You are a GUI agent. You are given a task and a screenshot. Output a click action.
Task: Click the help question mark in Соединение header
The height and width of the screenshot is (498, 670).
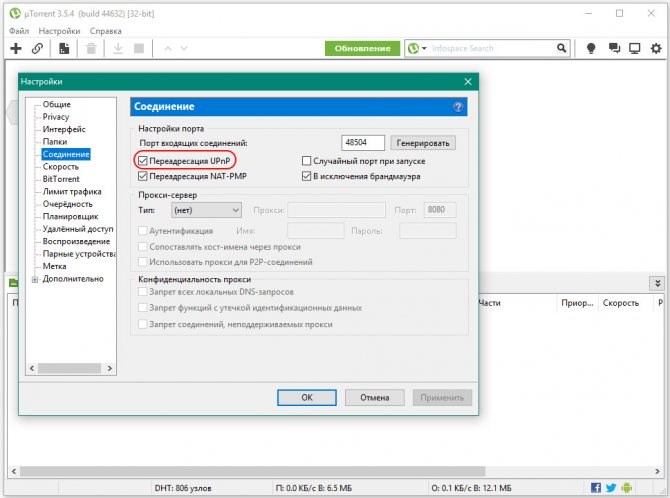click(x=458, y=107)
